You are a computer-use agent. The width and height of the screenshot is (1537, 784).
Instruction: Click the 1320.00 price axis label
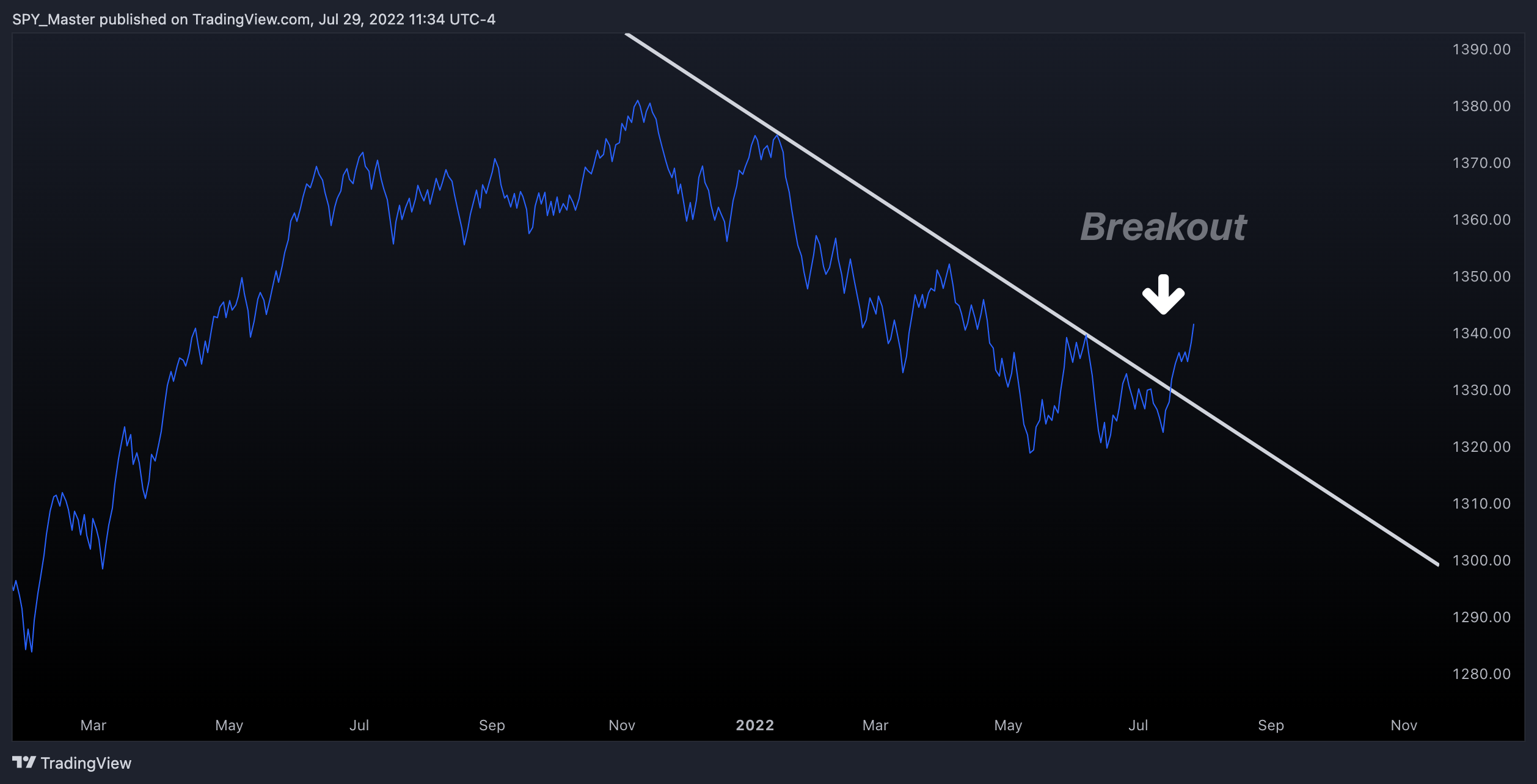coord(1481,447)
